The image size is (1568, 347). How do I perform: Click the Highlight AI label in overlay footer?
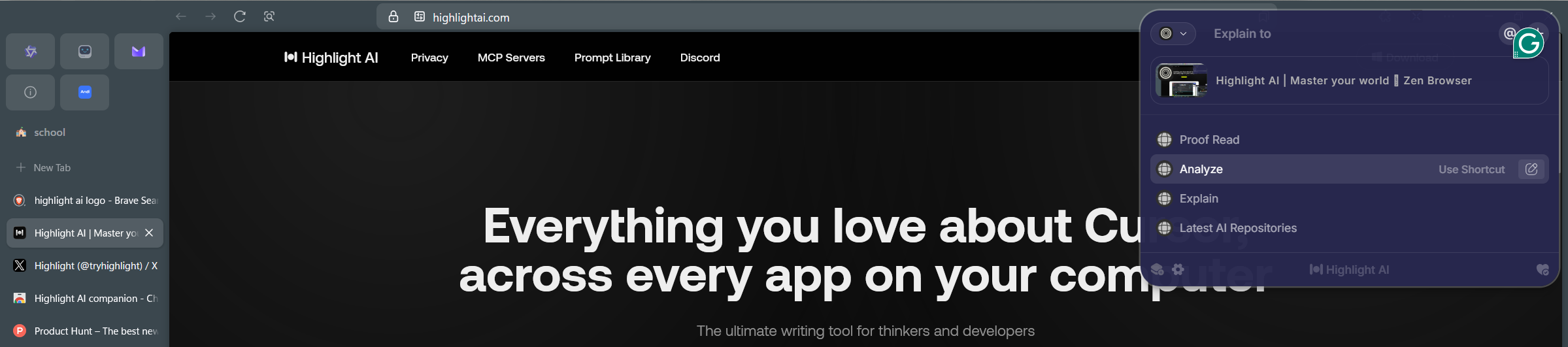(x=1350, y=270)
